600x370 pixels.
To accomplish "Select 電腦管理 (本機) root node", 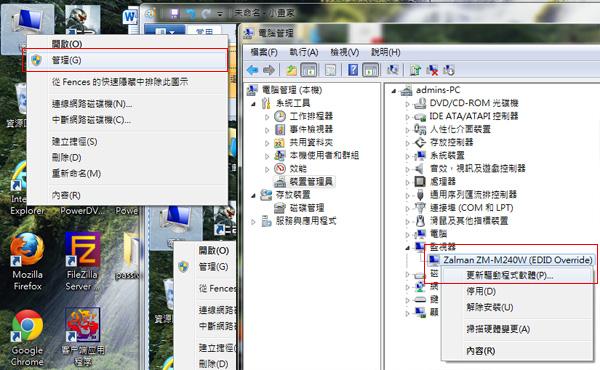I will (x=292, y=90).
